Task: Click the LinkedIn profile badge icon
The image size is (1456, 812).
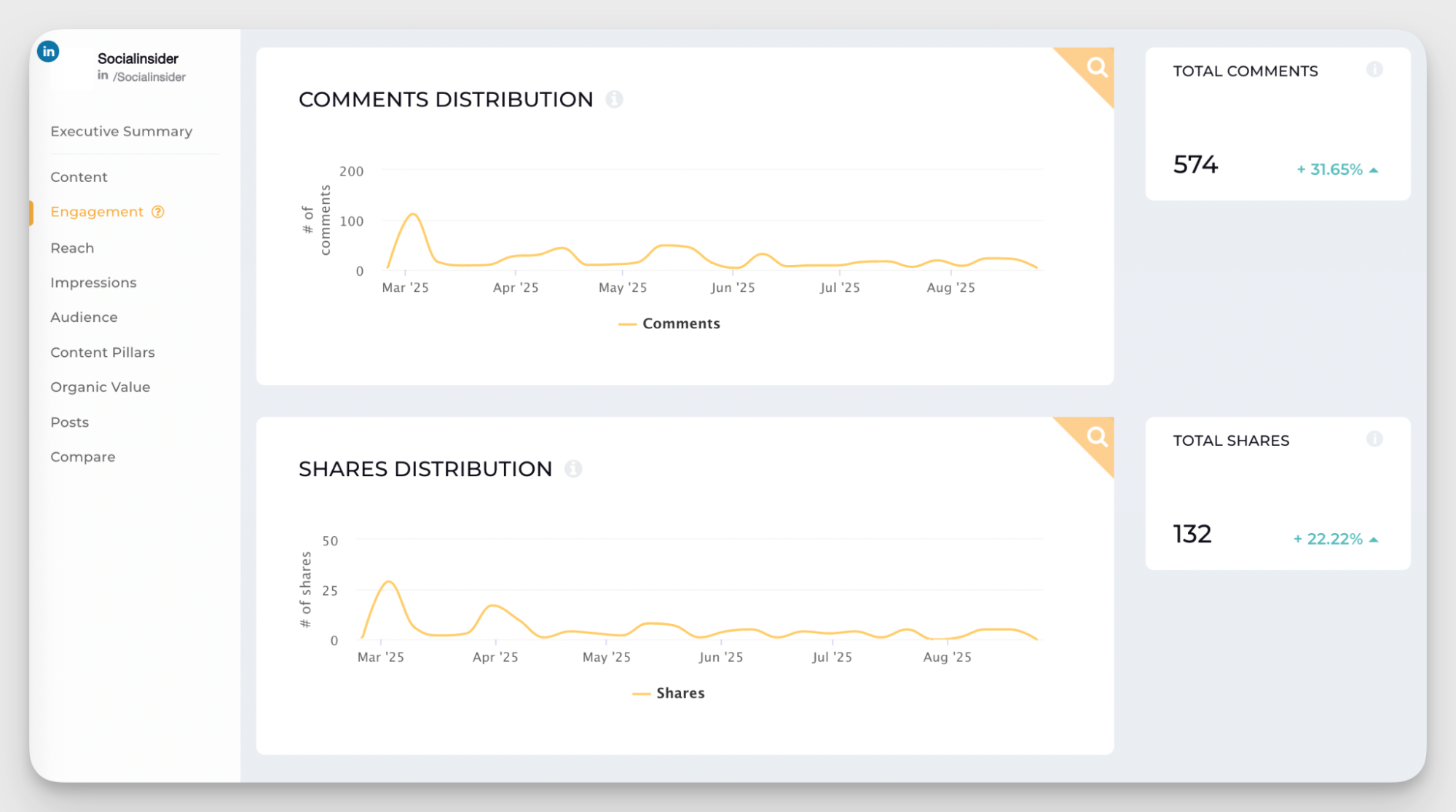Action: (x=48, y=52)
